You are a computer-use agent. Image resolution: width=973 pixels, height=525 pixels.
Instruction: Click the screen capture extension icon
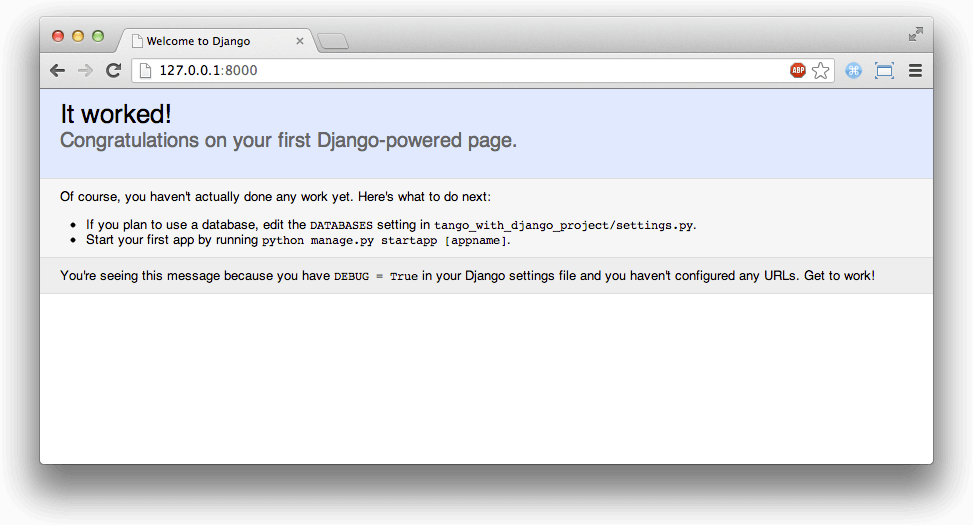(x=884, y=70)
